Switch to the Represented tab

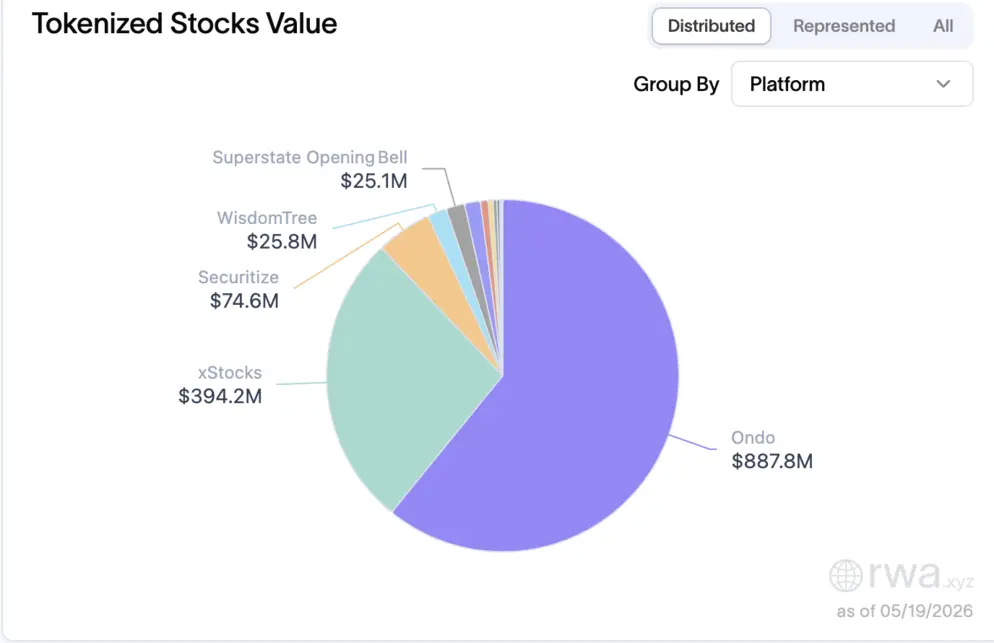844,26
